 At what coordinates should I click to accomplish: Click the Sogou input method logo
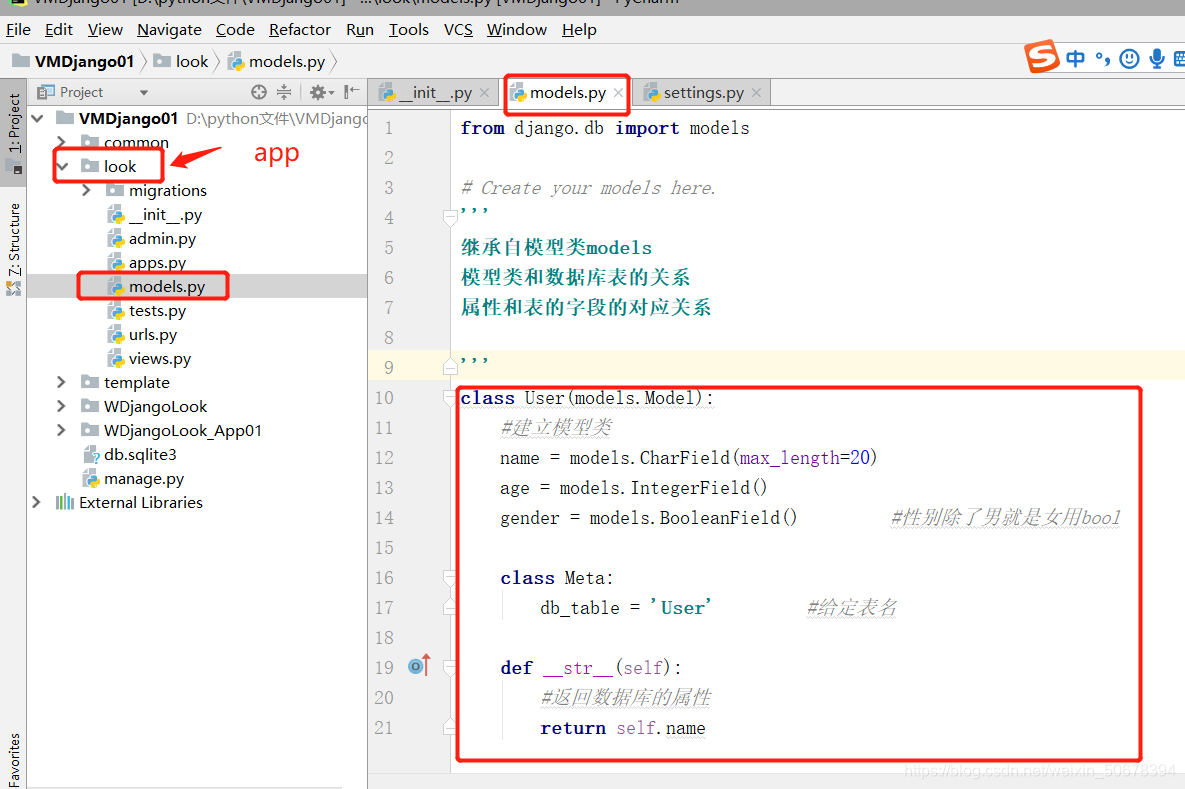pos(1042,58)
